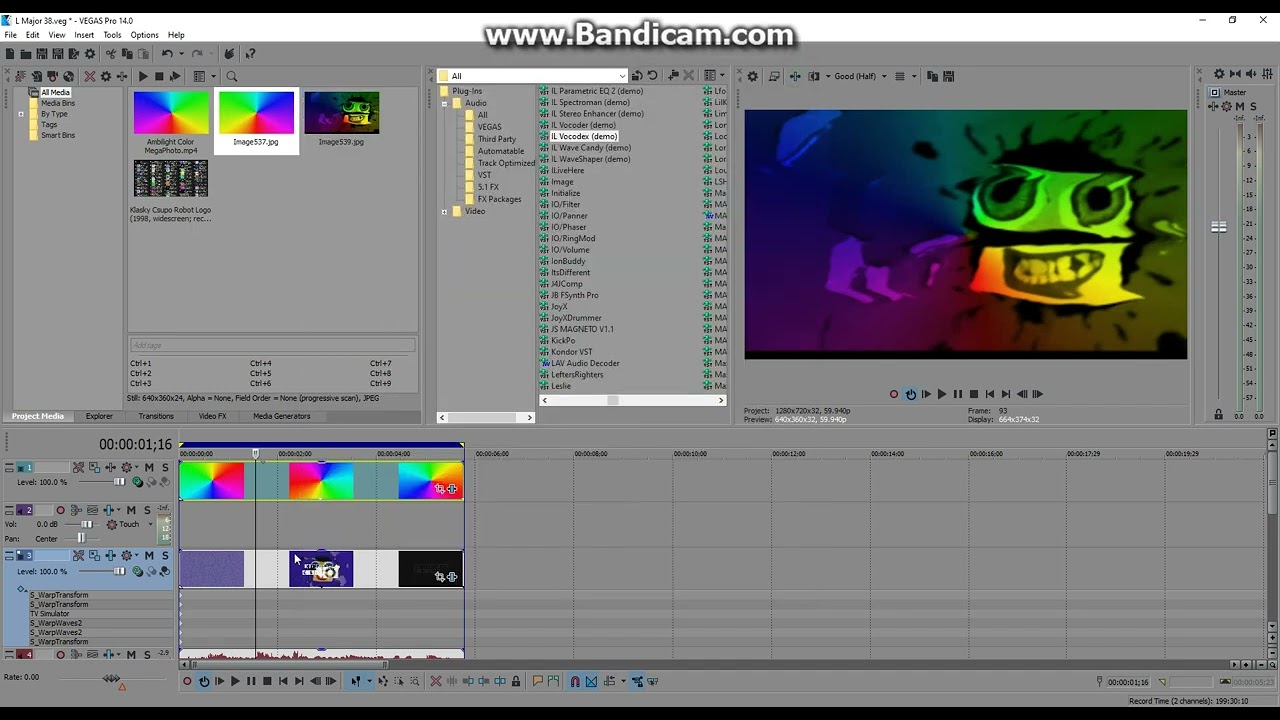The height and width of the screenshot is (720, 1280).
Task: Remove selected media with red X icon
Action: (90, 76)
